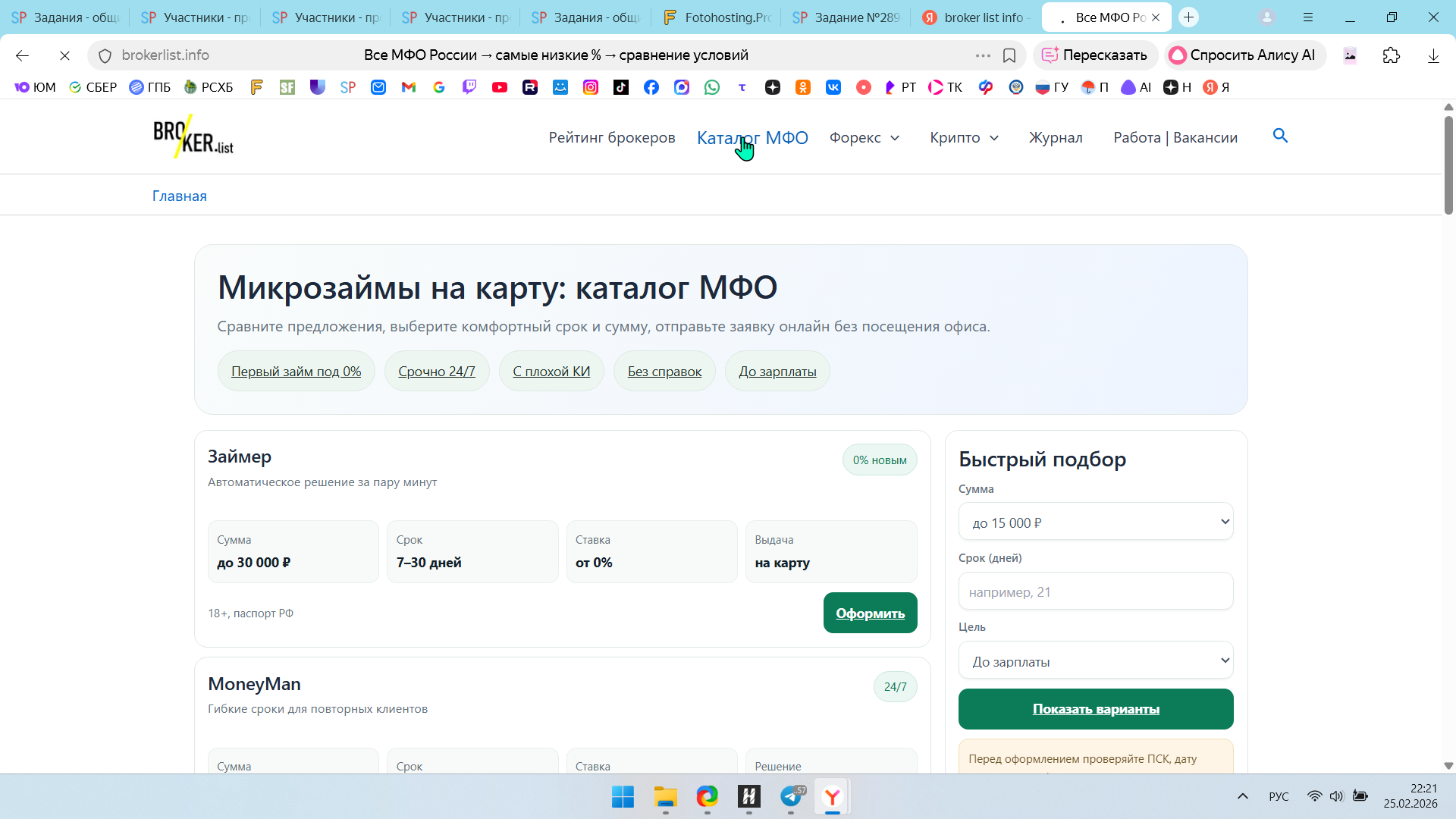Open Telegram from the taskbar

[791, 796]
